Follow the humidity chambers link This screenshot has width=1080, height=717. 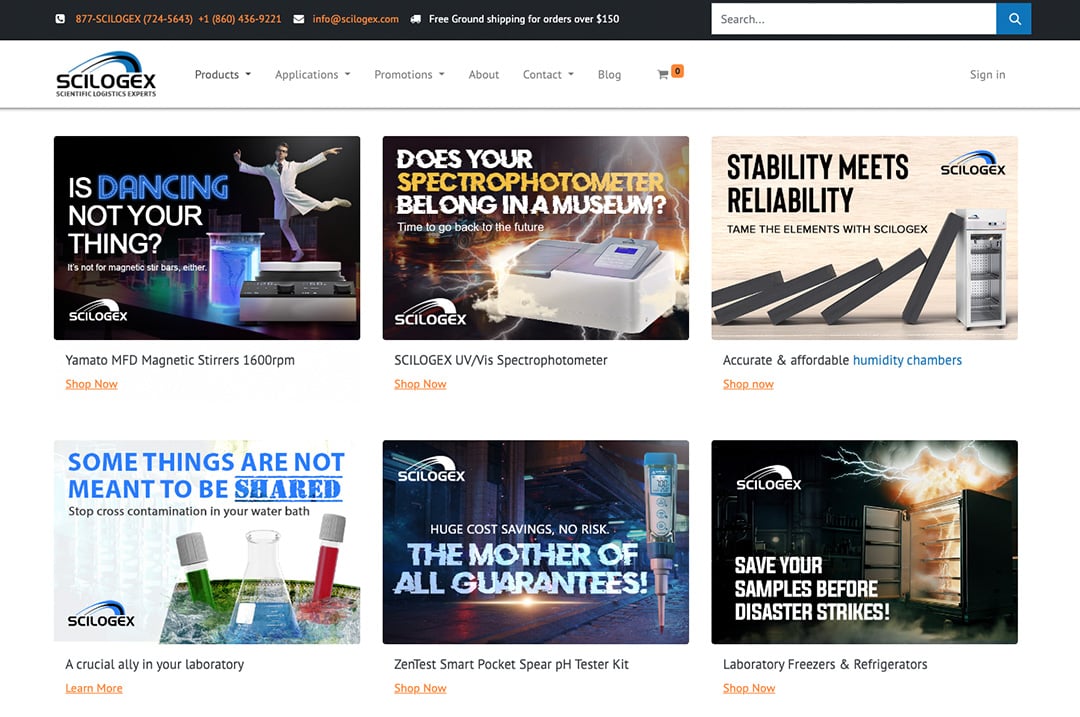click(x=907, y=360)
